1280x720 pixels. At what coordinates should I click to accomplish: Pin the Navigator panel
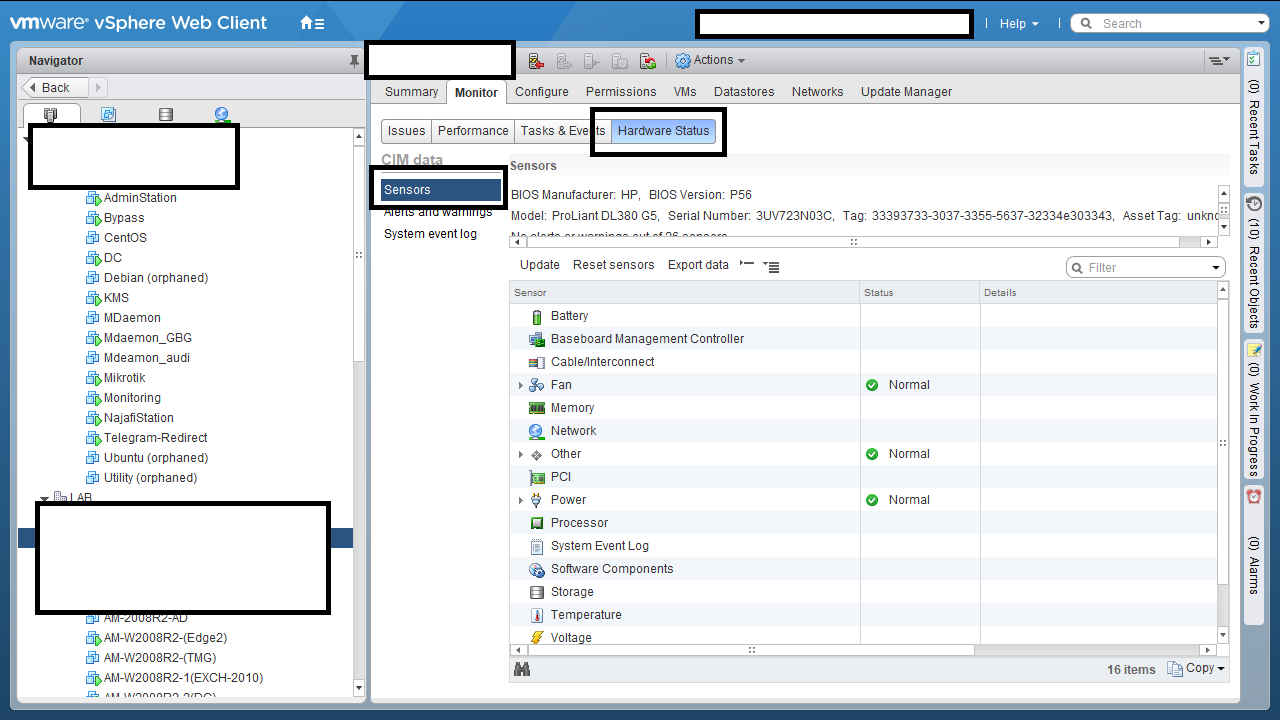tap(354, 61)
